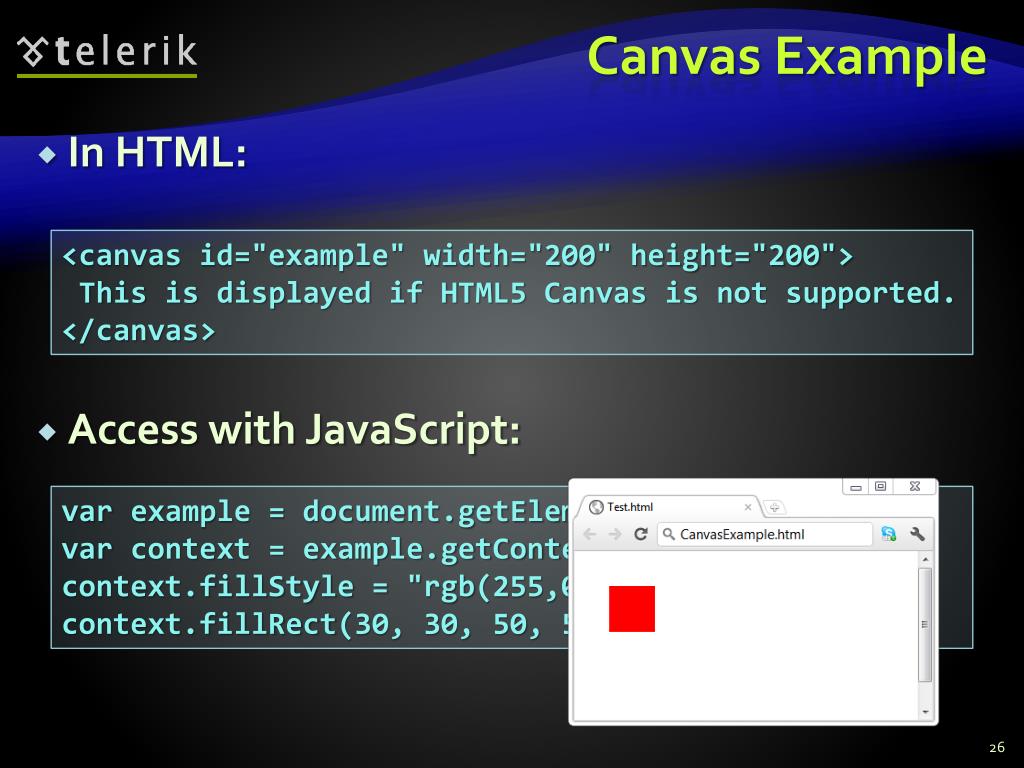Click the 'var context =' code line
The height and width of the screenshot is (768, 1024).
point(315,549)
